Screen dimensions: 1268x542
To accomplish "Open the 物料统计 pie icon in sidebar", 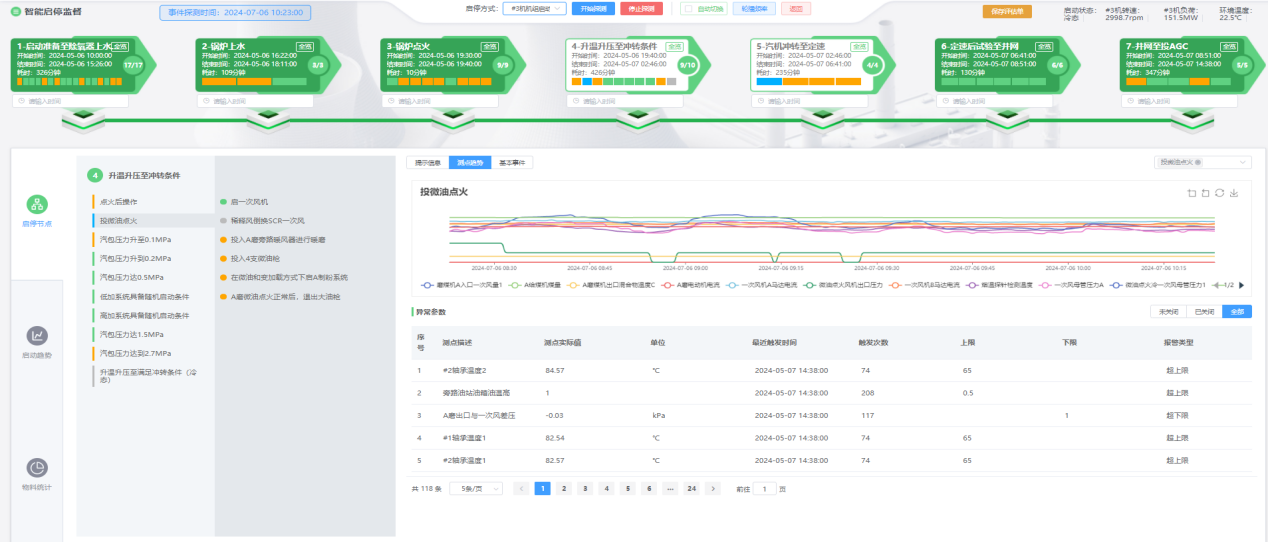I will tap(37, 468).
